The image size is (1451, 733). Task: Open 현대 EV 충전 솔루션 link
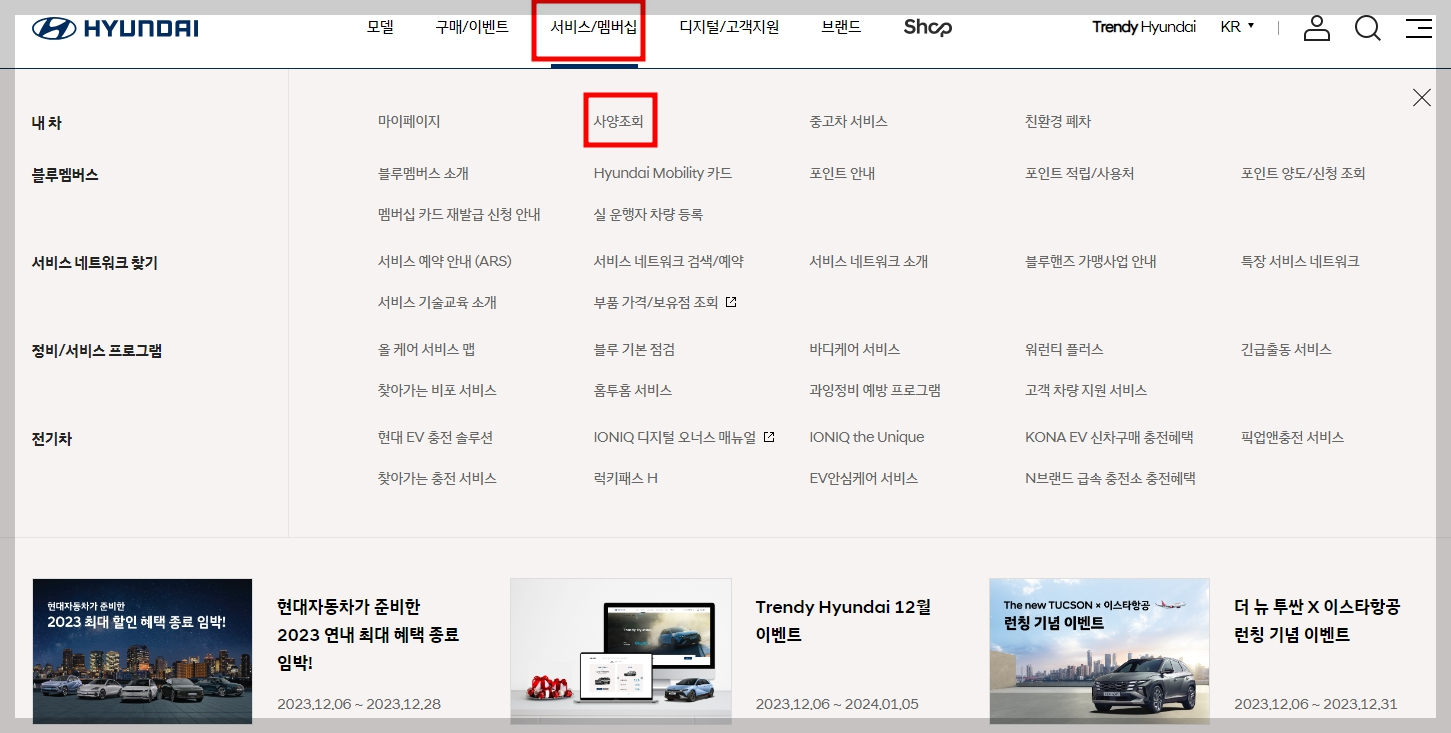[x=436, y=437]
